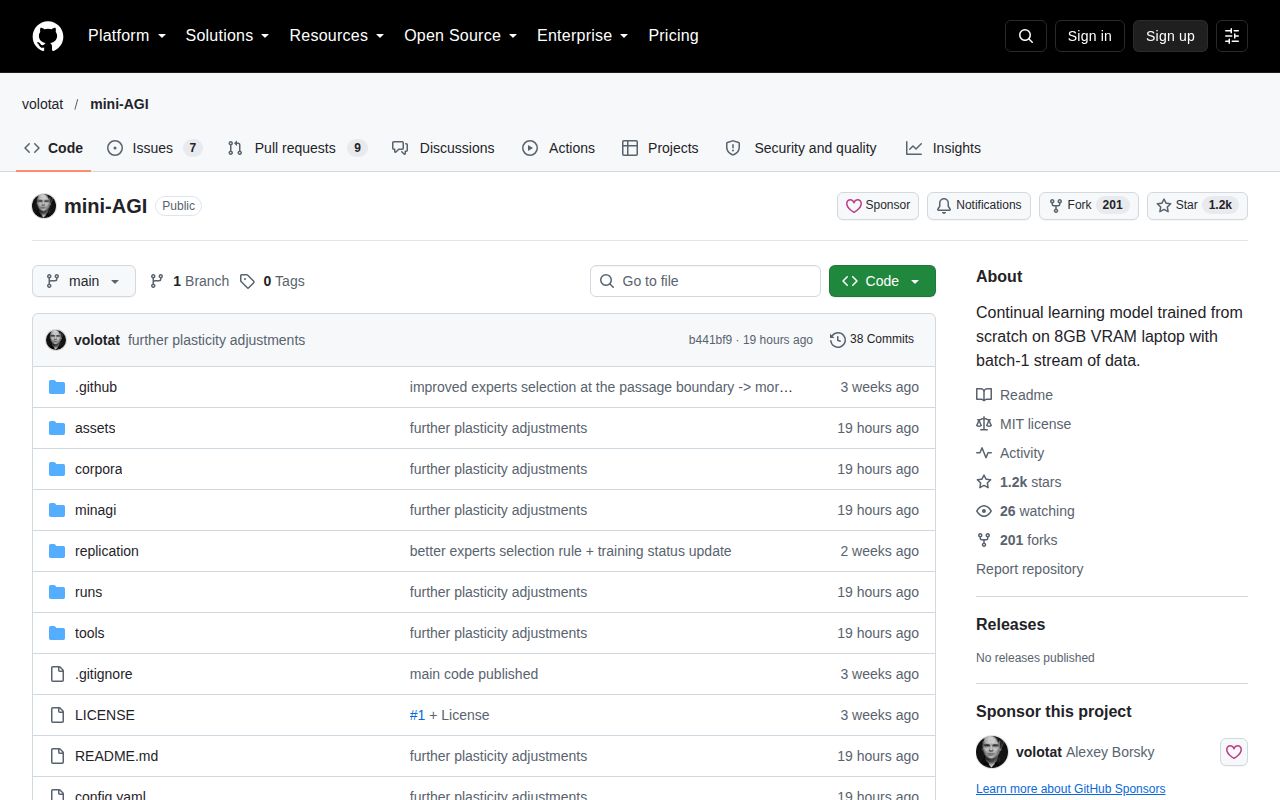Open the volotat owner link in breadcrumb
The height and width of the screenshot is (800, 1280).
click(43, 104)
